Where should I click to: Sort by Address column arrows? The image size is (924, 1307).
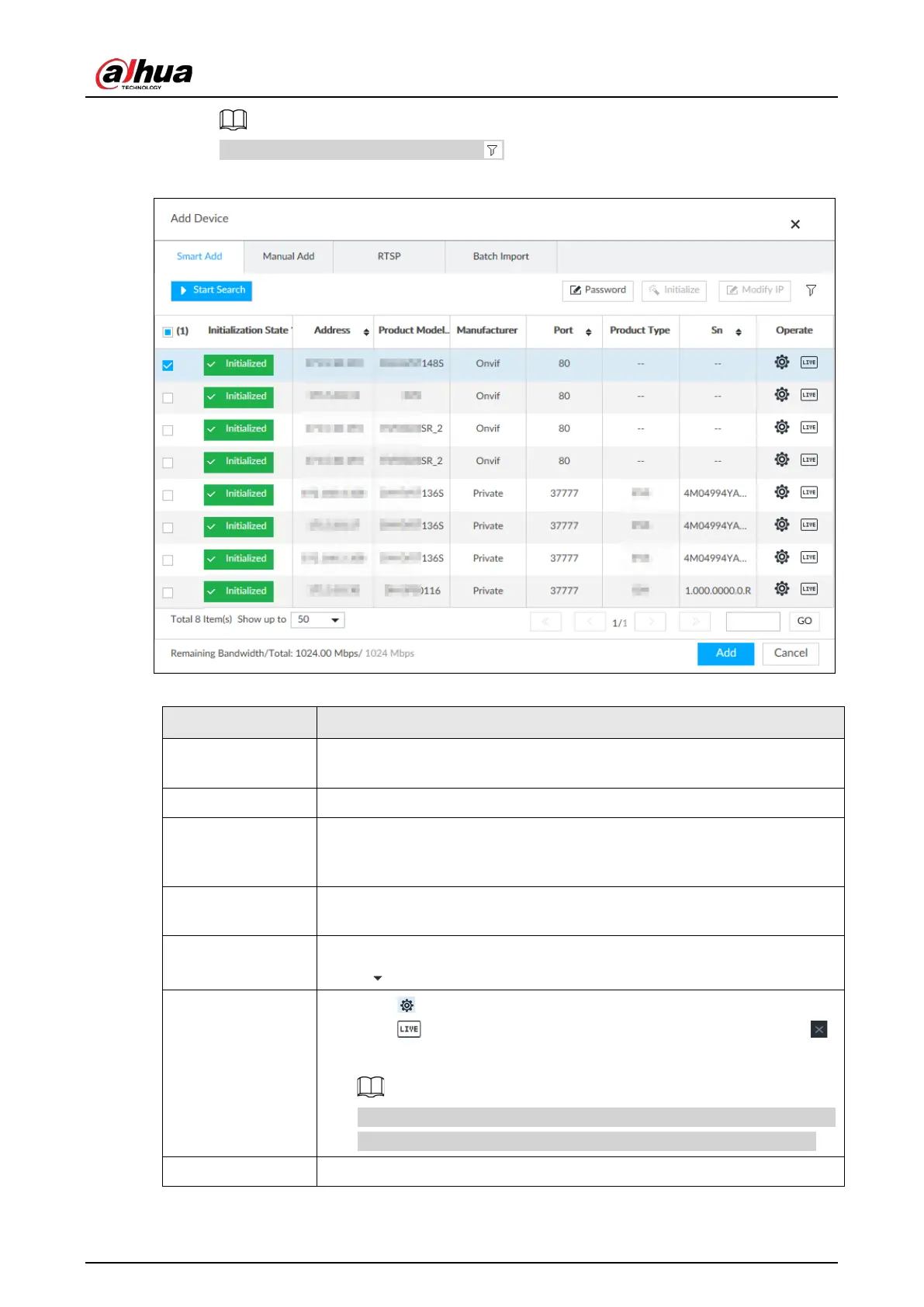pos(366,332)
